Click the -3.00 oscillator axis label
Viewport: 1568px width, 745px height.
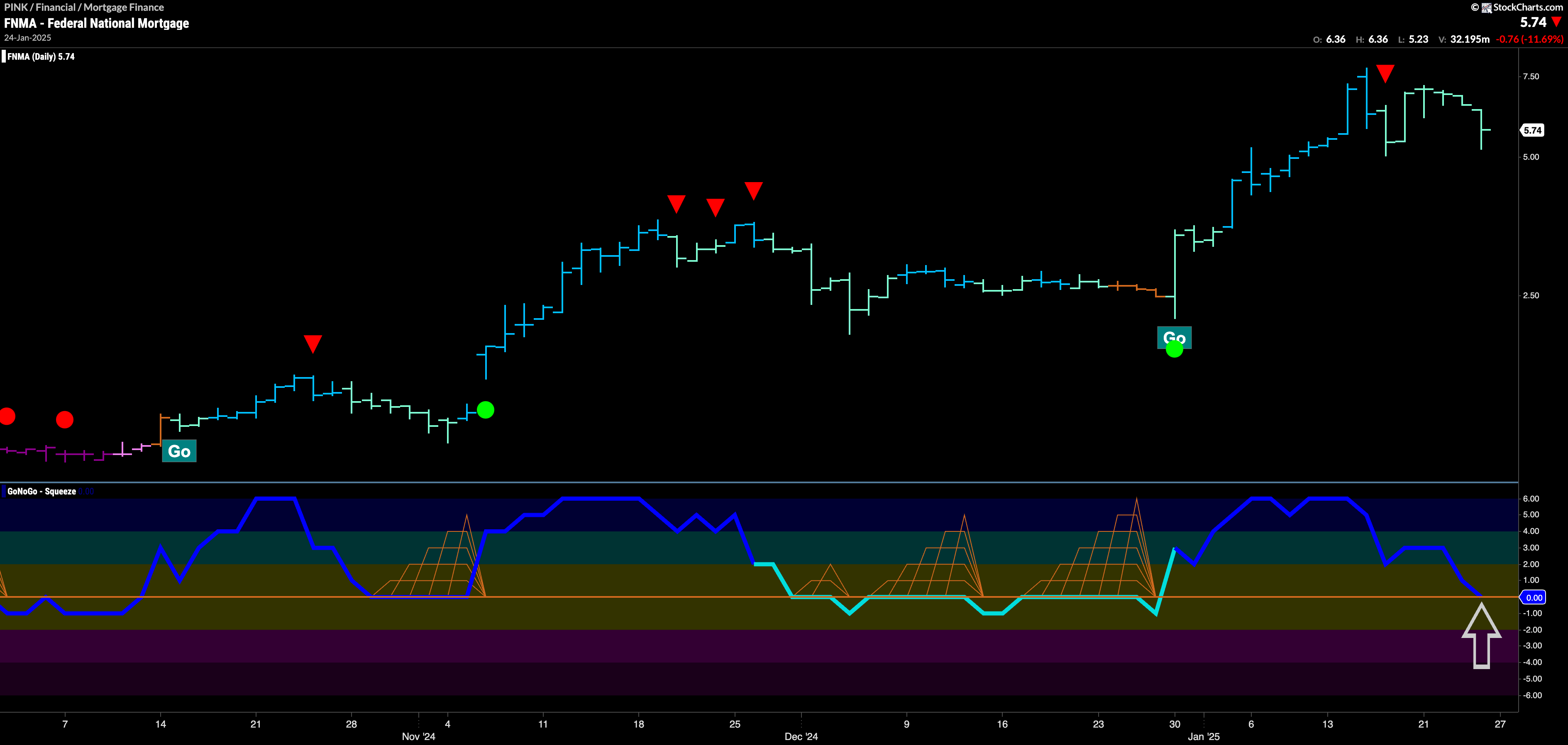click(x=1531, y=645)
